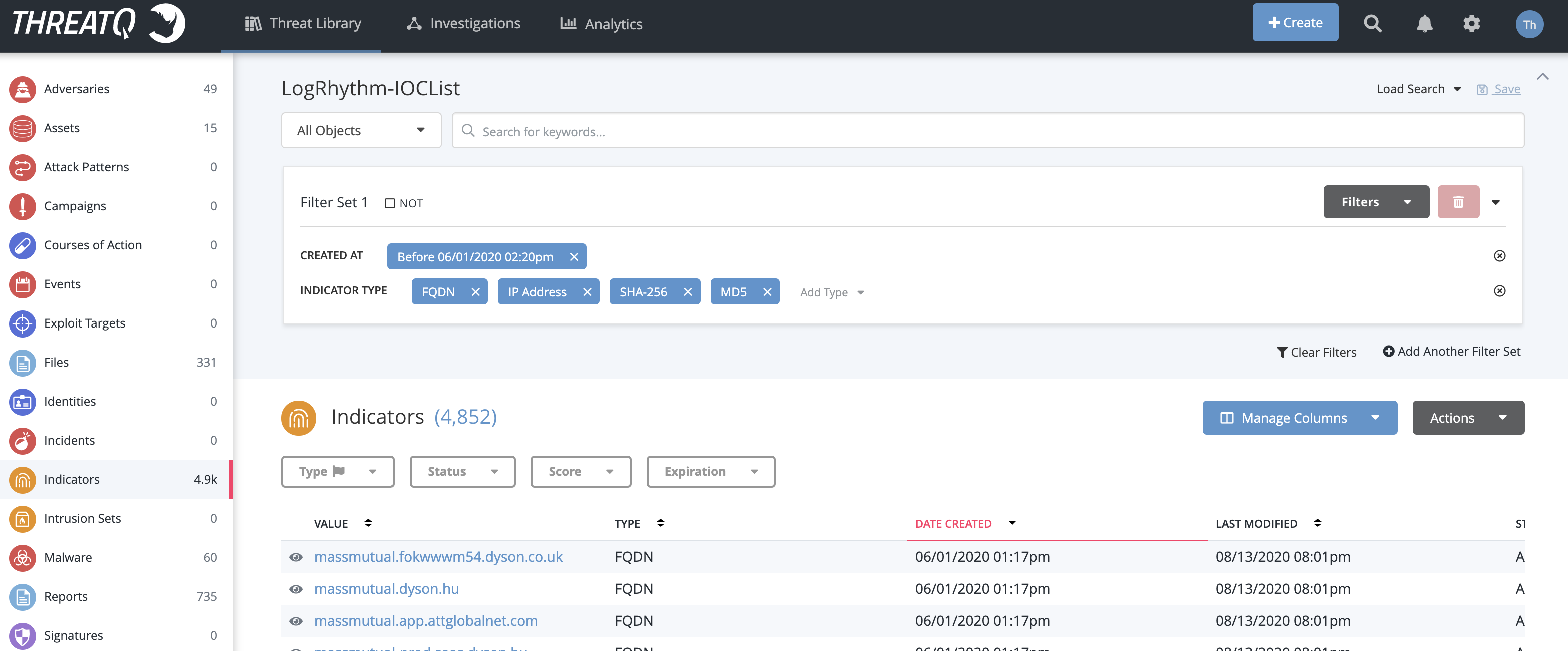The height and width of the screenshot is (651, 1568).
Task: Click the Reports sidebar icon
Action: (x=23, y=597)
